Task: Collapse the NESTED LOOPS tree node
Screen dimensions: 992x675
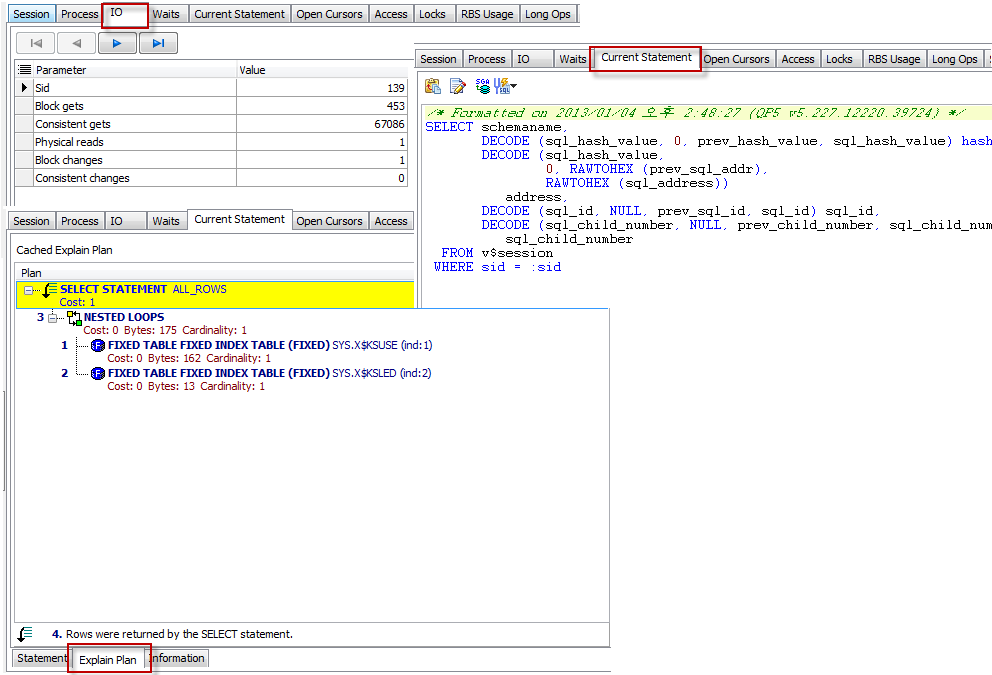Action: point(54,317)
